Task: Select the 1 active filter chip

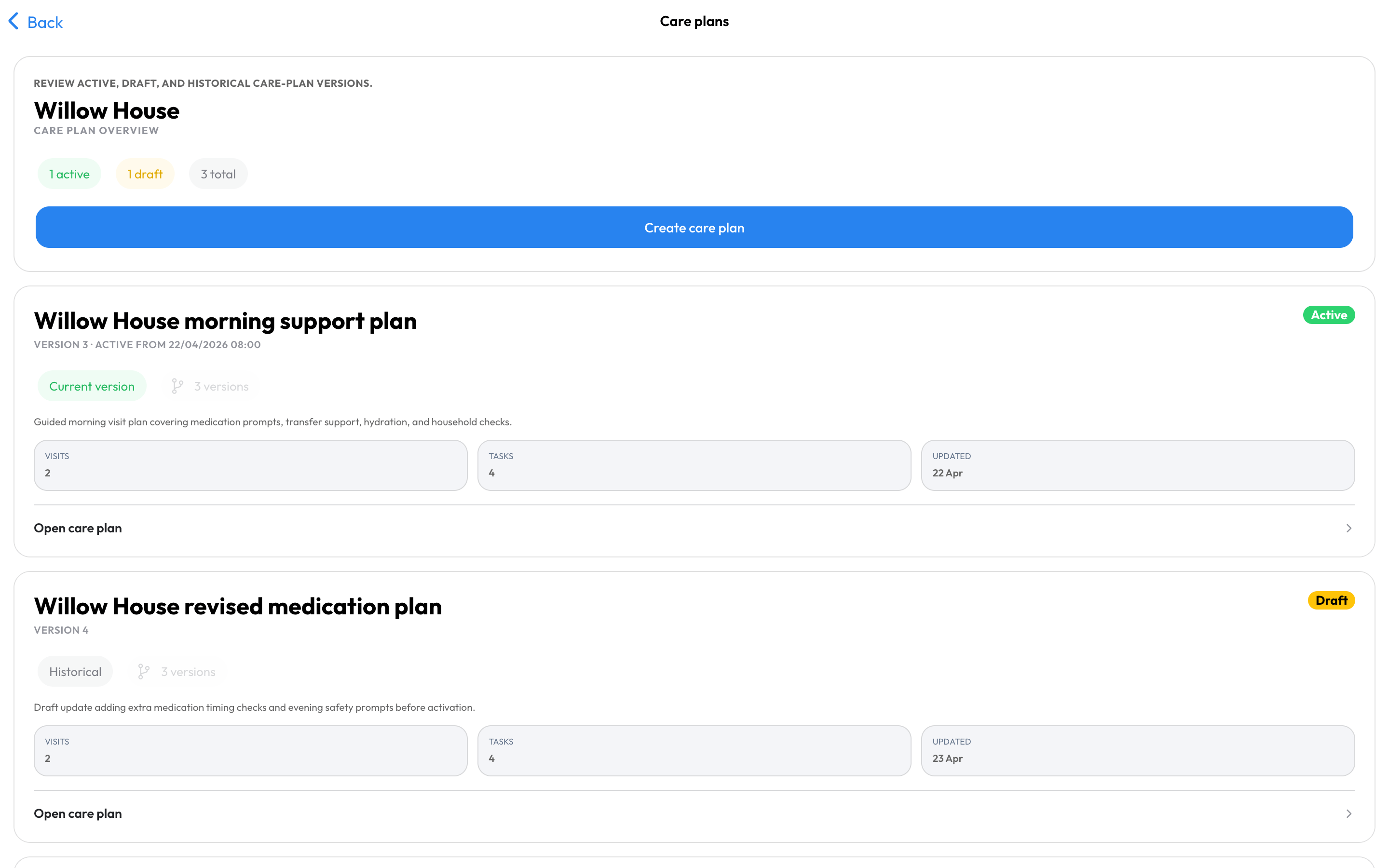Action: (x=69, y=174)
